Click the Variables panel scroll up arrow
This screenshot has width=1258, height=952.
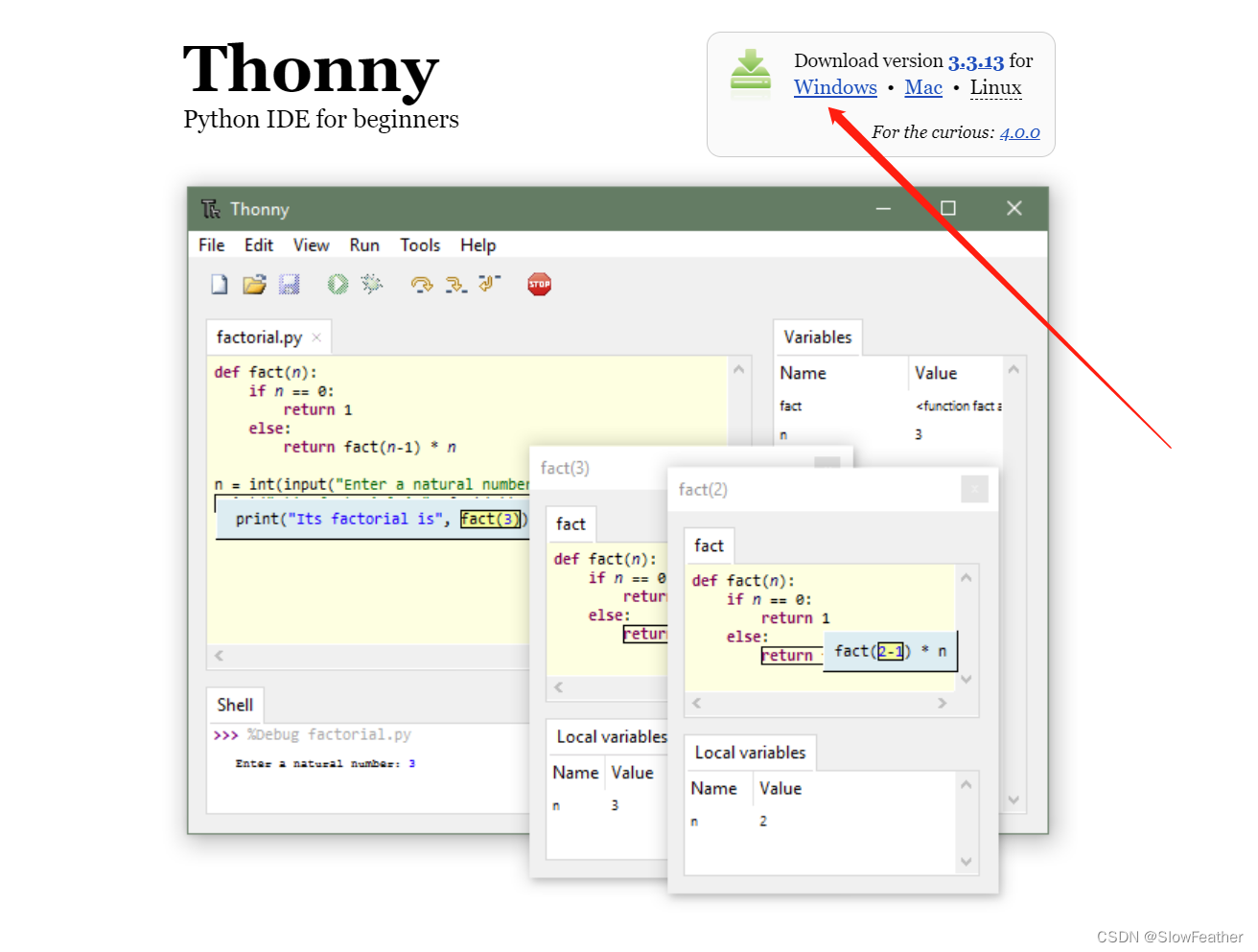(1013, 369)
